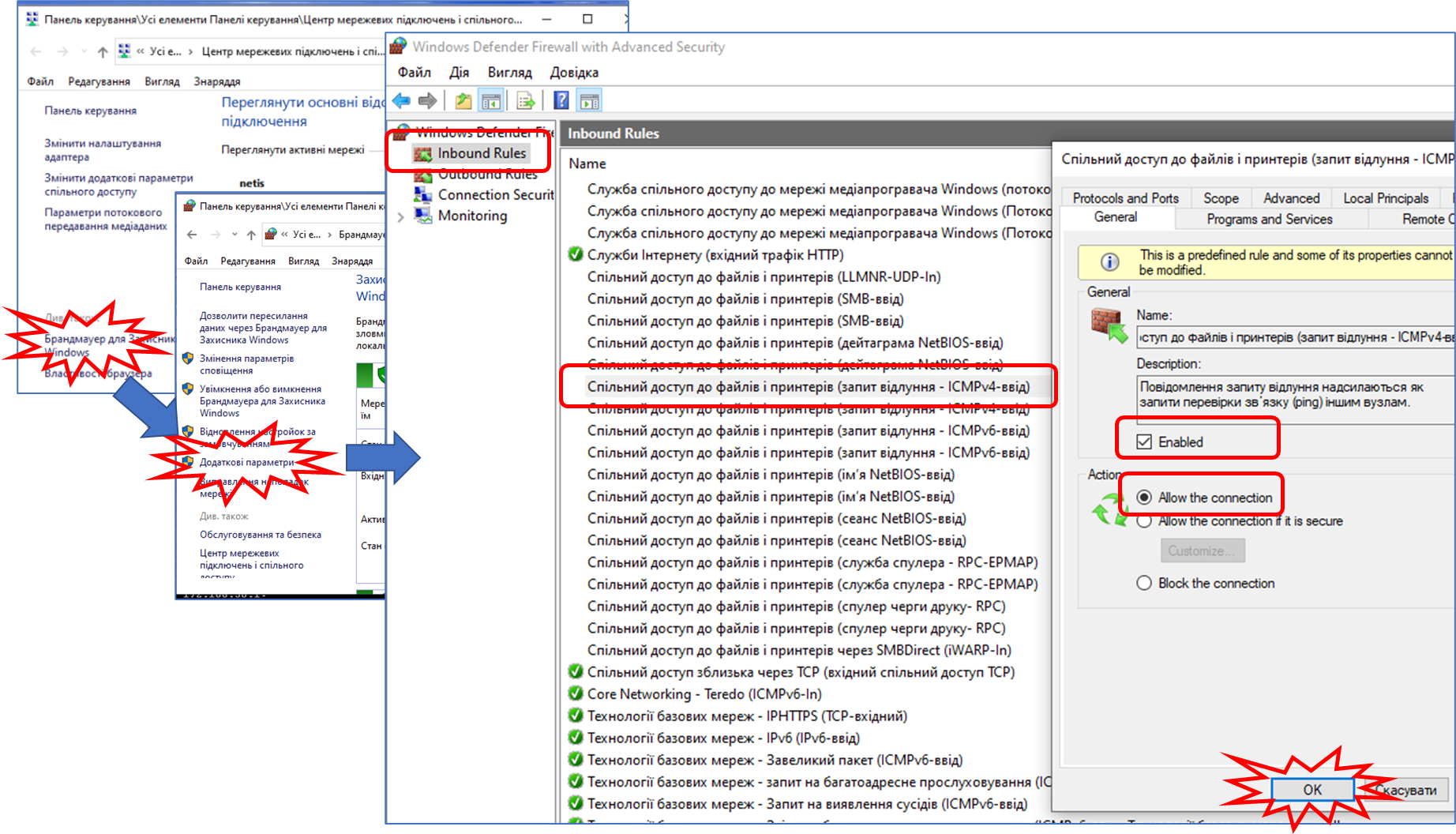The width and height of the screenshot is (1456, 834).
Task: Click the Up One Level folder icon
Action: tap(463, 100)
